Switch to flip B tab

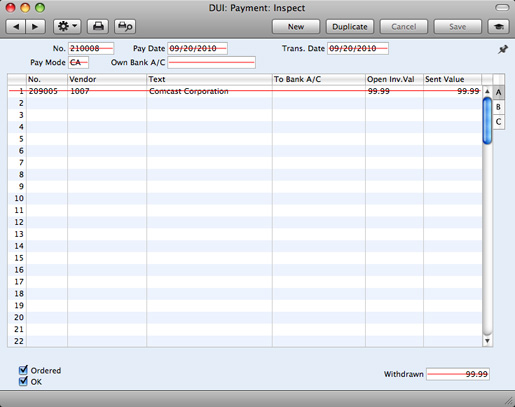click(x=498, y=107)
